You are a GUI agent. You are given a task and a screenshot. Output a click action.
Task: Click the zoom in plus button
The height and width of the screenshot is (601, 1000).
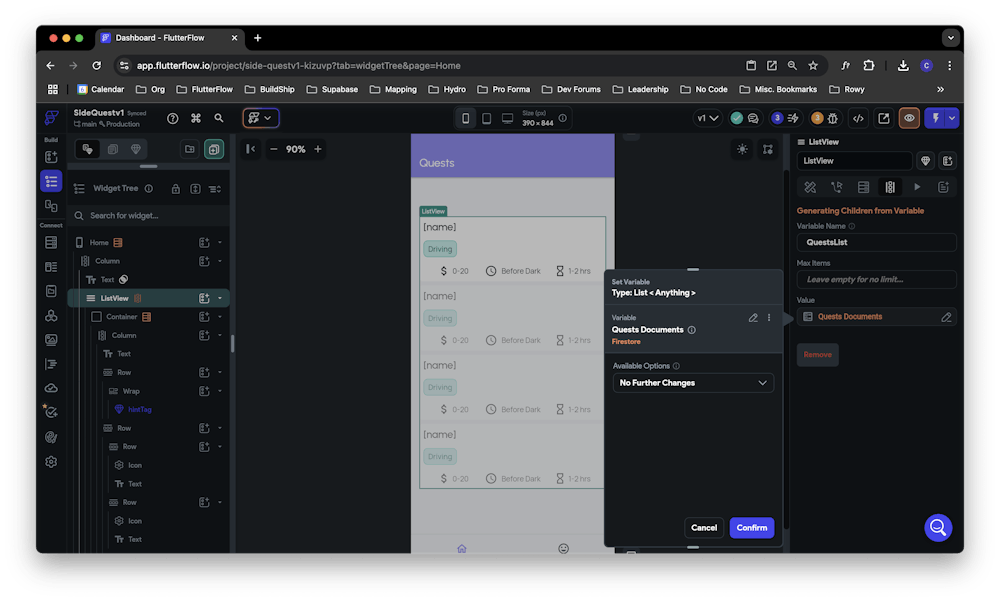[x=318, y=149]
